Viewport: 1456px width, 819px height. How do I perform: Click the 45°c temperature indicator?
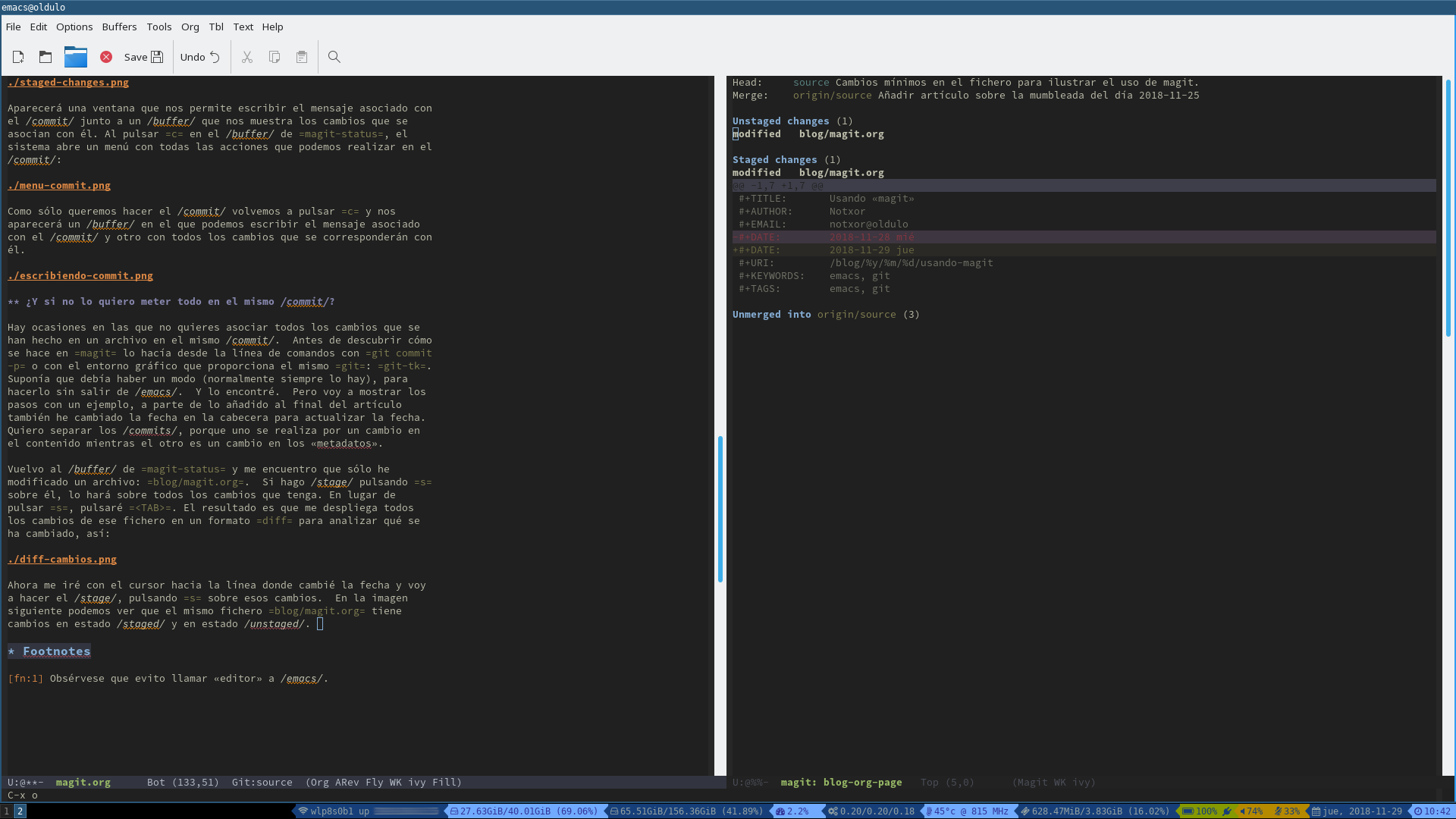click(967, 811)
